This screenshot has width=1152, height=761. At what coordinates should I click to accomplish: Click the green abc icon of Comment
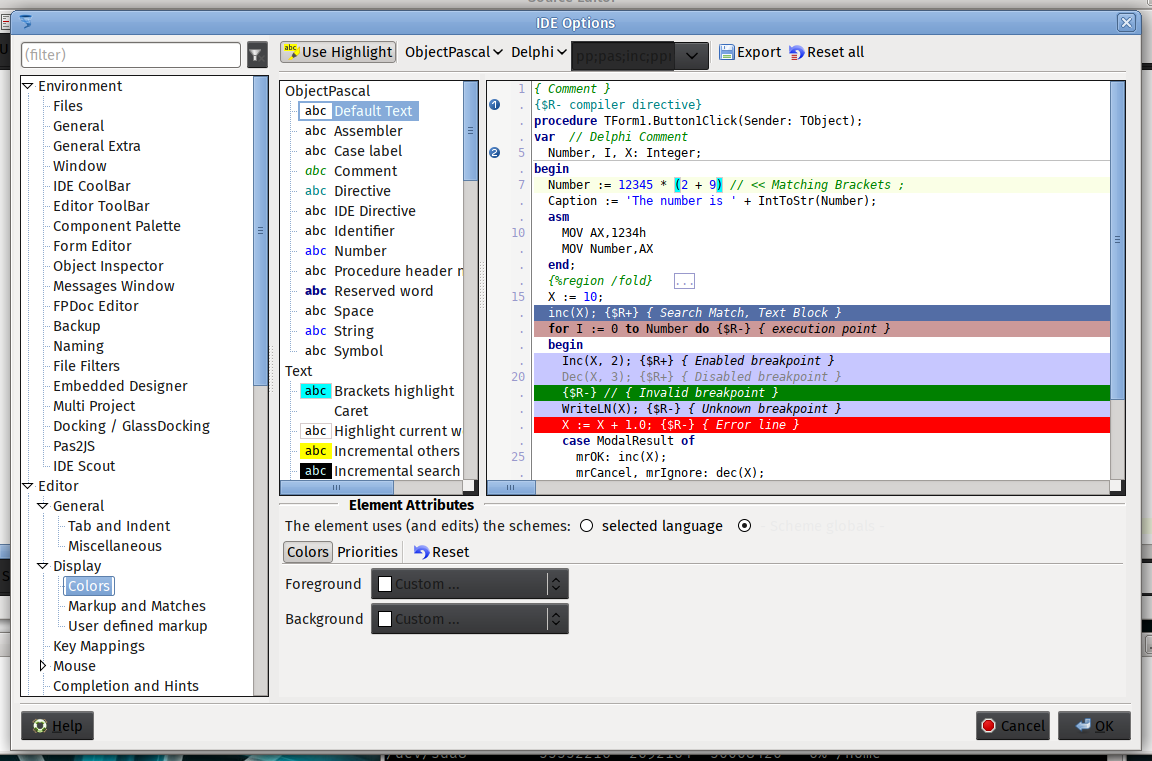point(315,170)
